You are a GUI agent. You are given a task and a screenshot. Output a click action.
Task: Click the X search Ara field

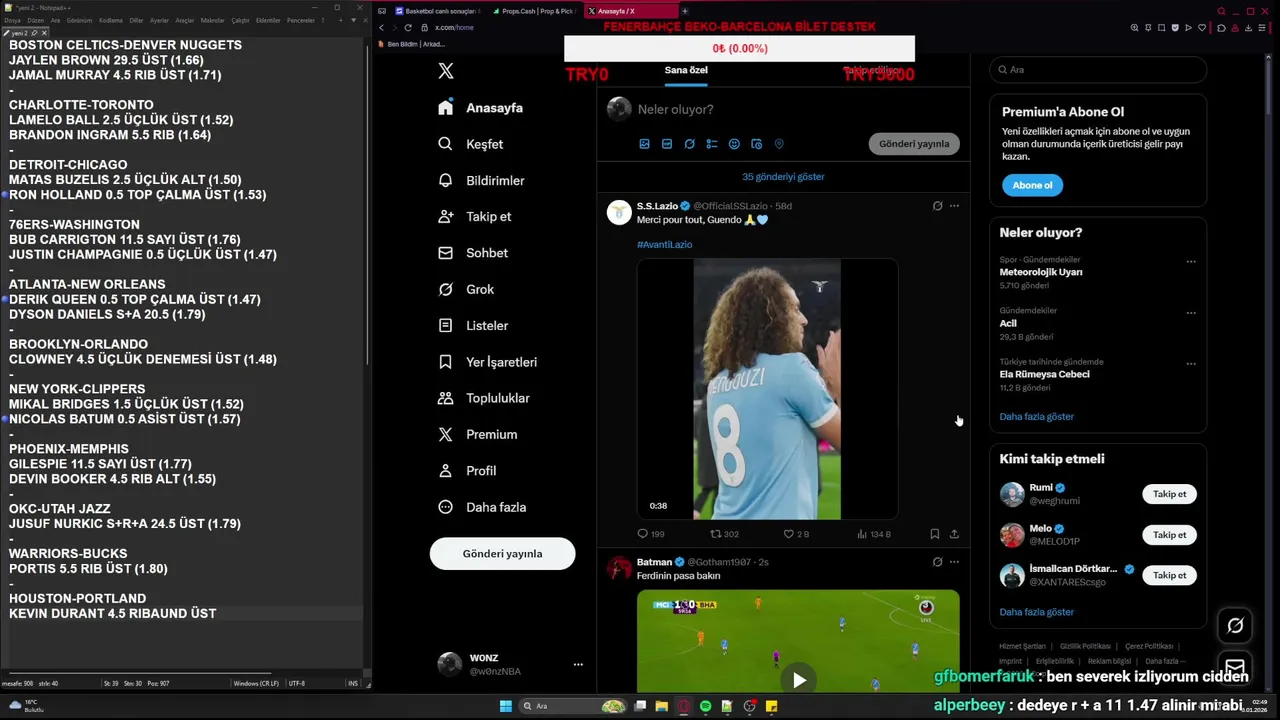point(1098,70)
